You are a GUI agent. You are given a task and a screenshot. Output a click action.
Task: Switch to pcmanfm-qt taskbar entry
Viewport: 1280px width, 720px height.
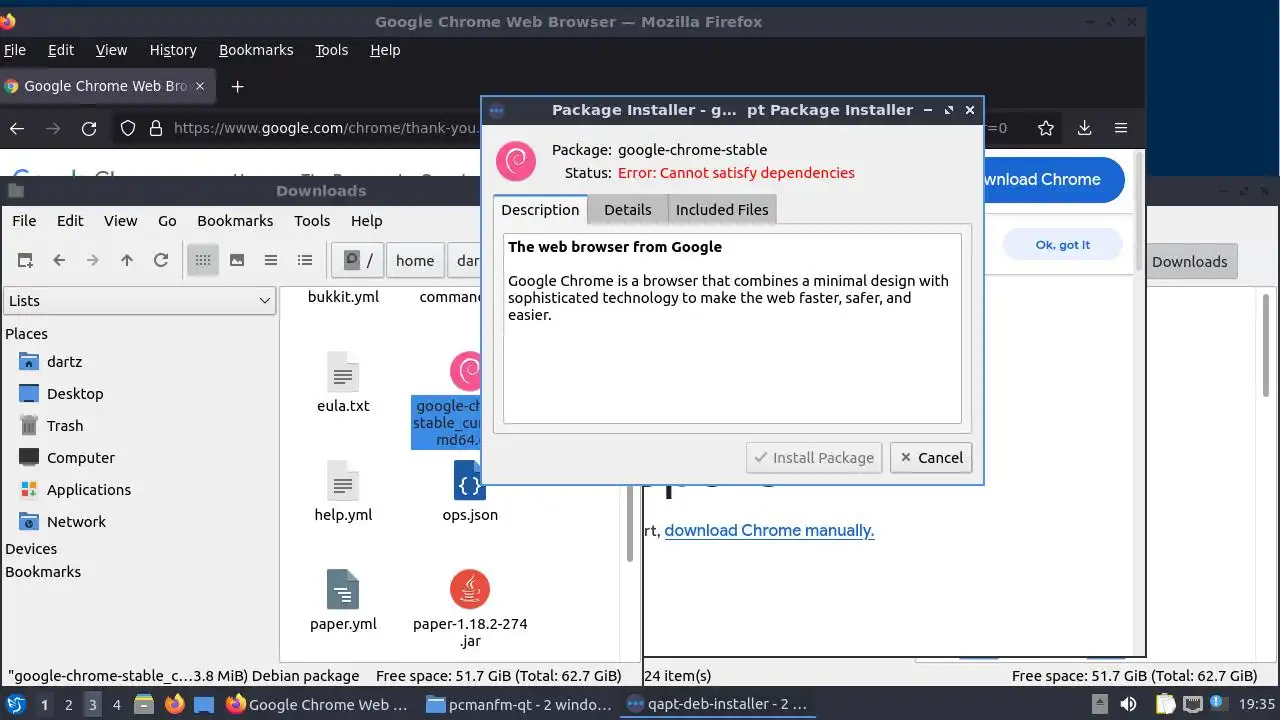518,704
